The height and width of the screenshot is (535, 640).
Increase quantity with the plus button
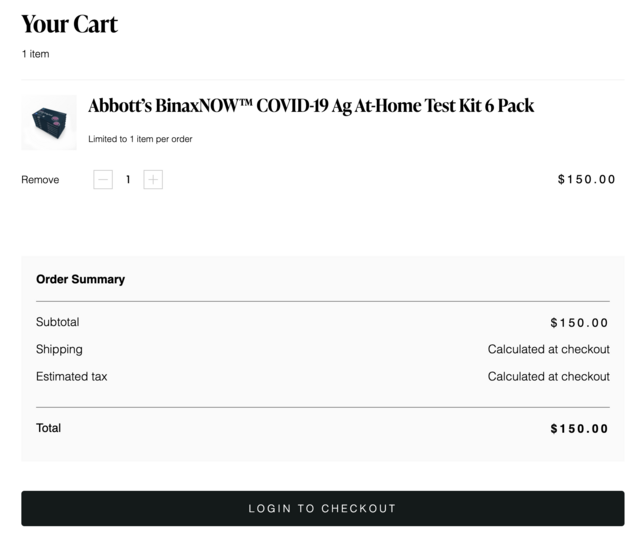[153, 180]
